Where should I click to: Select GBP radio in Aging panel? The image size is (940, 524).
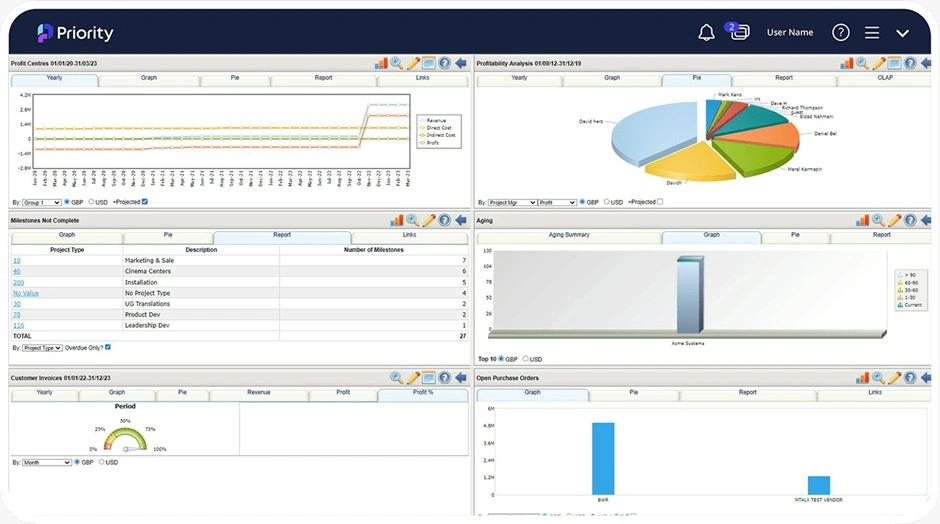501,359
